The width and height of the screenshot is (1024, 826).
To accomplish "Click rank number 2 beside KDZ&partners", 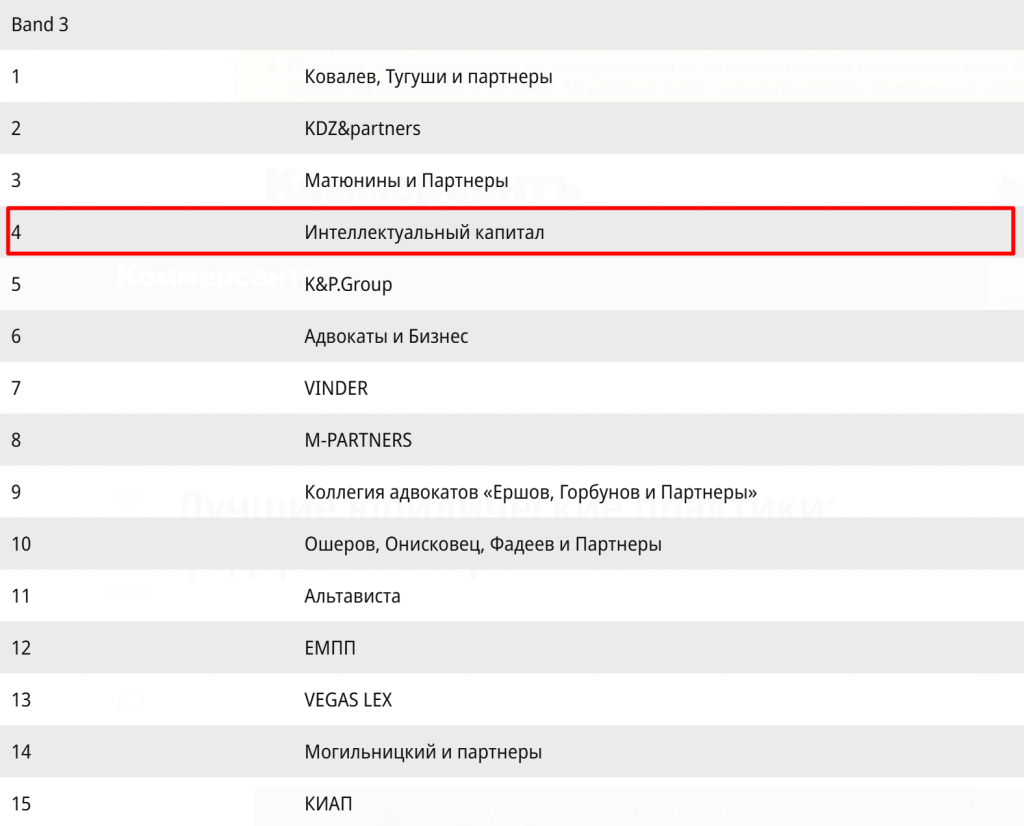I will click(16, 129).
